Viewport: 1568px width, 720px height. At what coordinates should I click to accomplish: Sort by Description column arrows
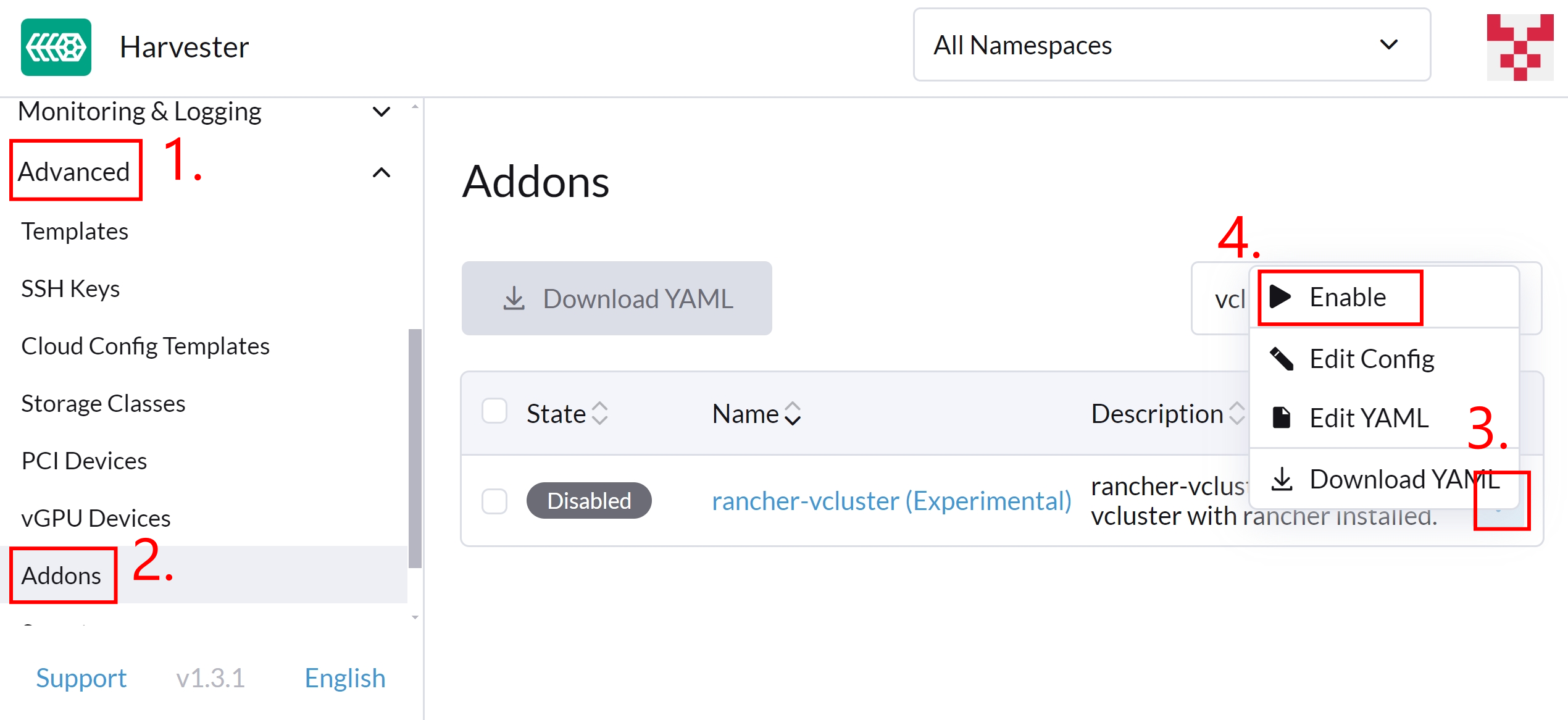click(1236, 414)
